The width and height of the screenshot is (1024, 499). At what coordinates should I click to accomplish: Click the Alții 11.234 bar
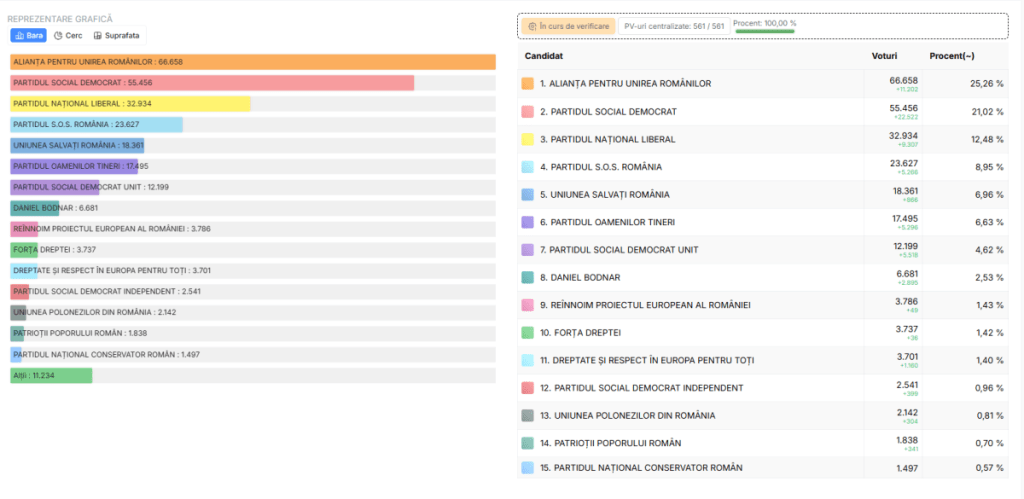(x=51, y=376)
